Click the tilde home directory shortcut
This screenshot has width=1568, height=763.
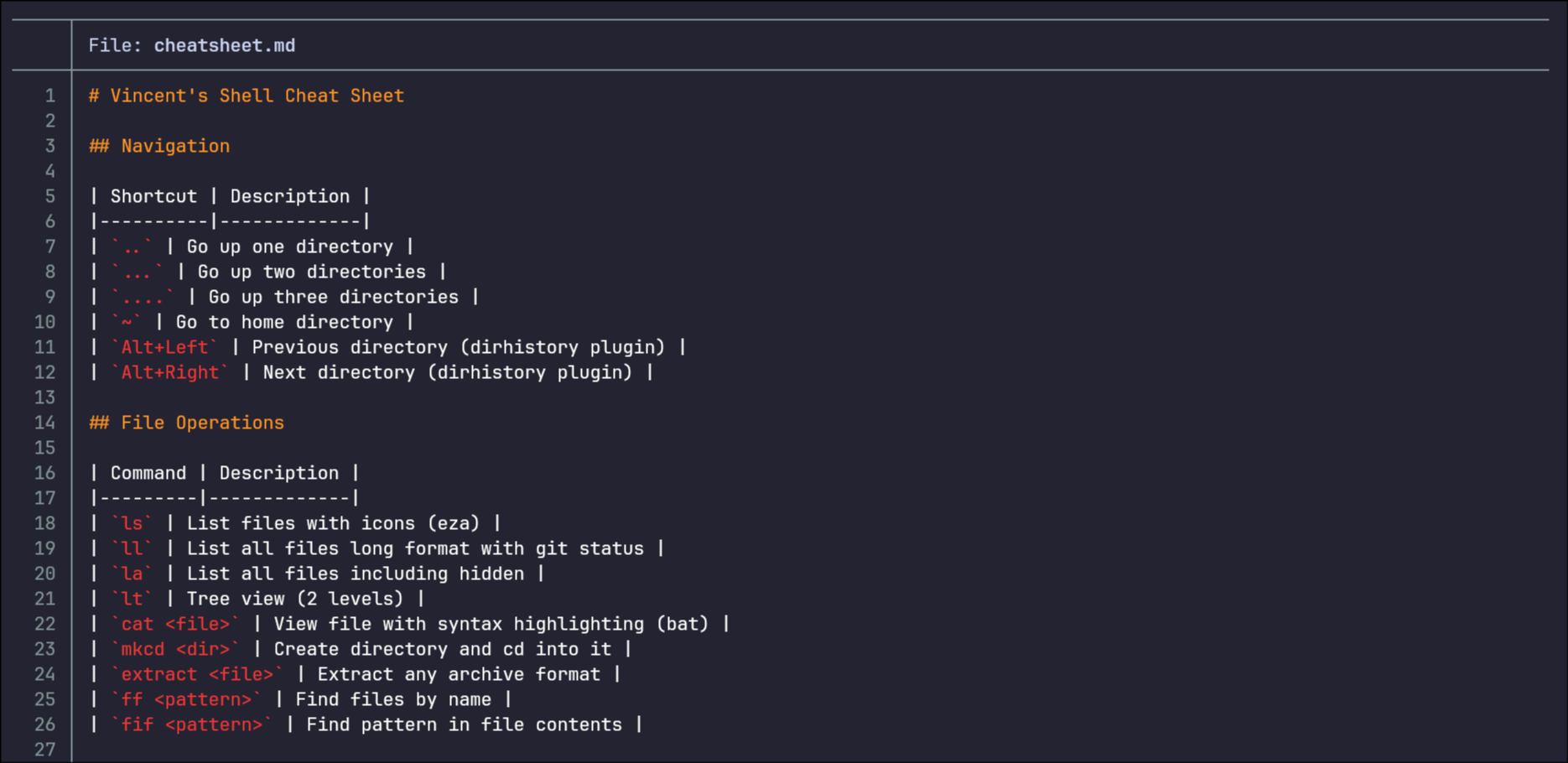[x=127, y=322]
